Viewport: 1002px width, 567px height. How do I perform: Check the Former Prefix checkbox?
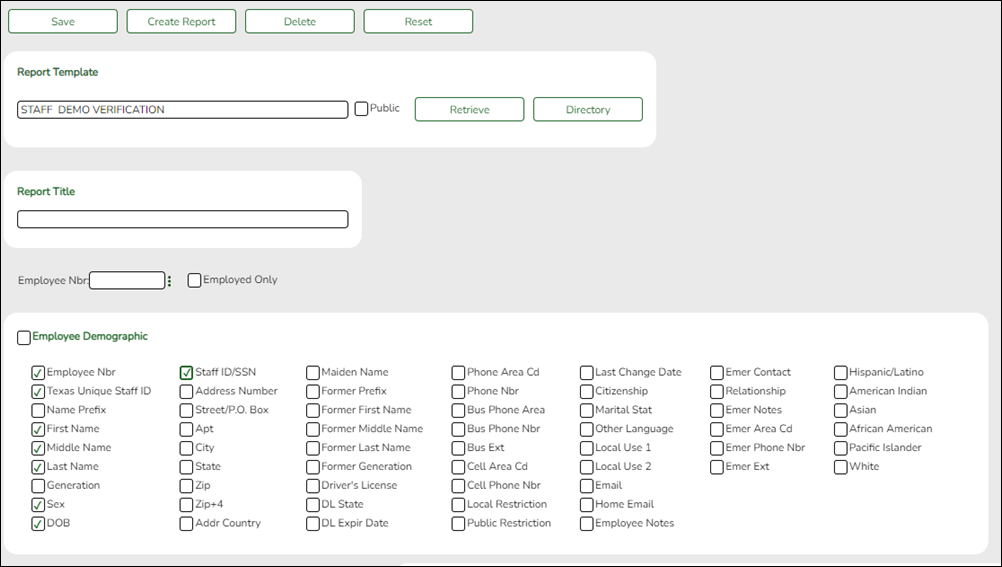(x=312, y=391)
